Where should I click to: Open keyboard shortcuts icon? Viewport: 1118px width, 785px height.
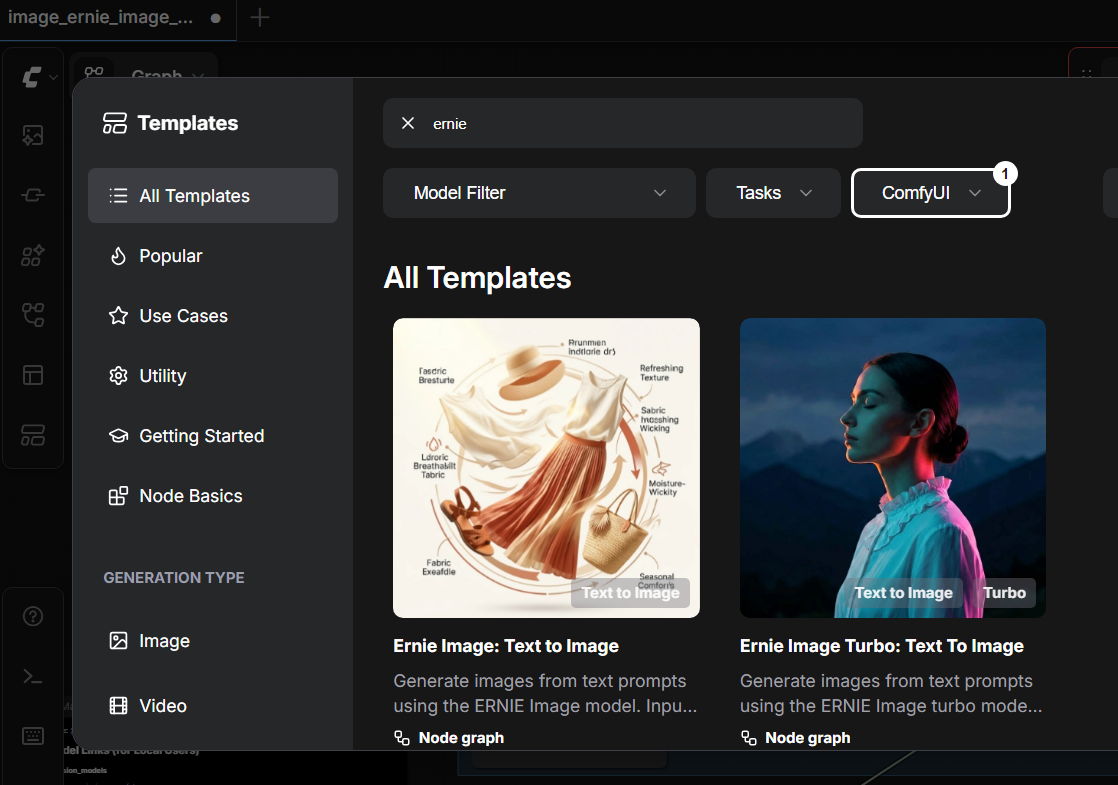coord(33,736)
